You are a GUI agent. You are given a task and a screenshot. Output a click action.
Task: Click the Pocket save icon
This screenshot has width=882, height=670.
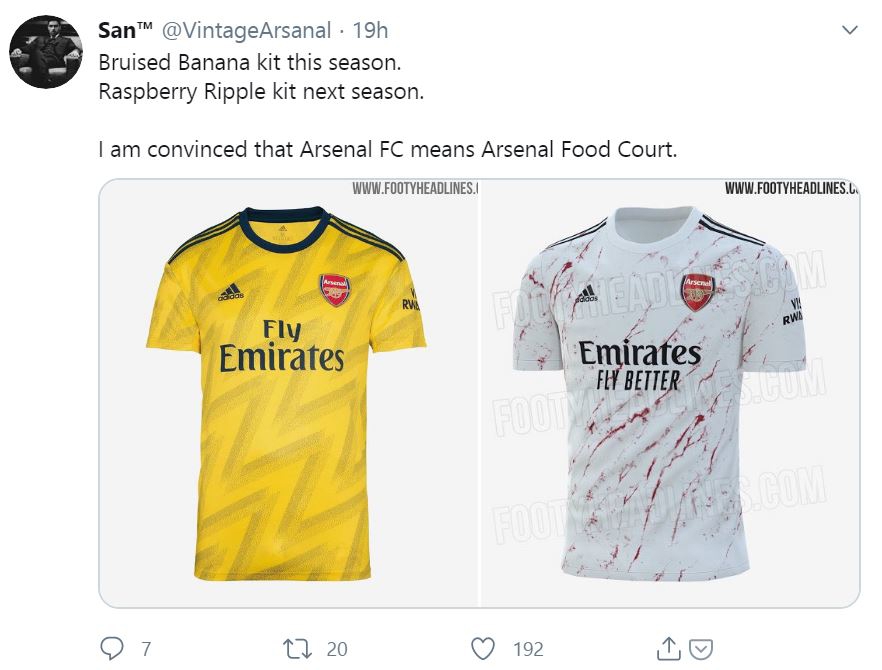tap(702, 649)
